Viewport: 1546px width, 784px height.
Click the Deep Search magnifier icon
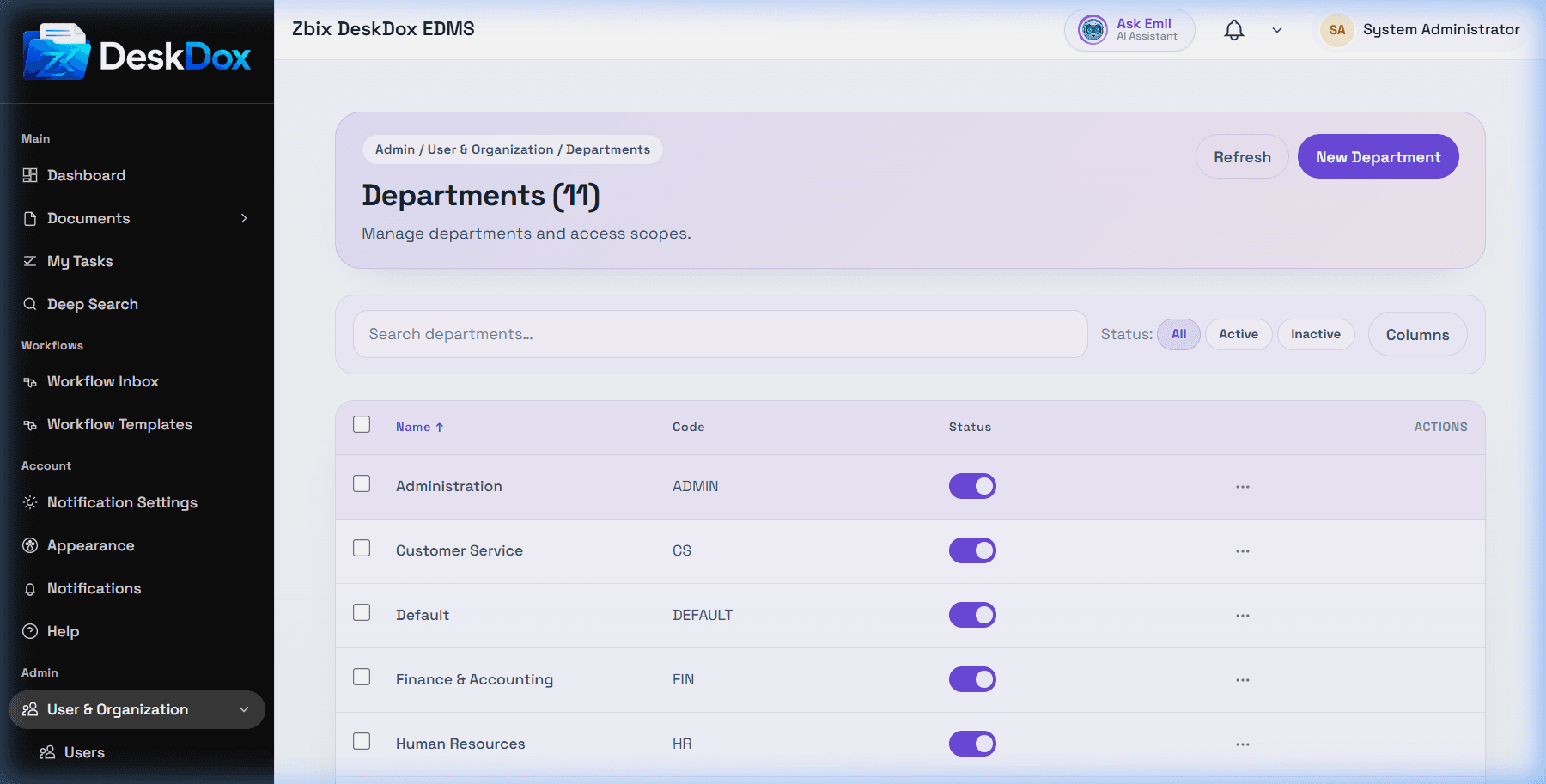click(30, 304)
